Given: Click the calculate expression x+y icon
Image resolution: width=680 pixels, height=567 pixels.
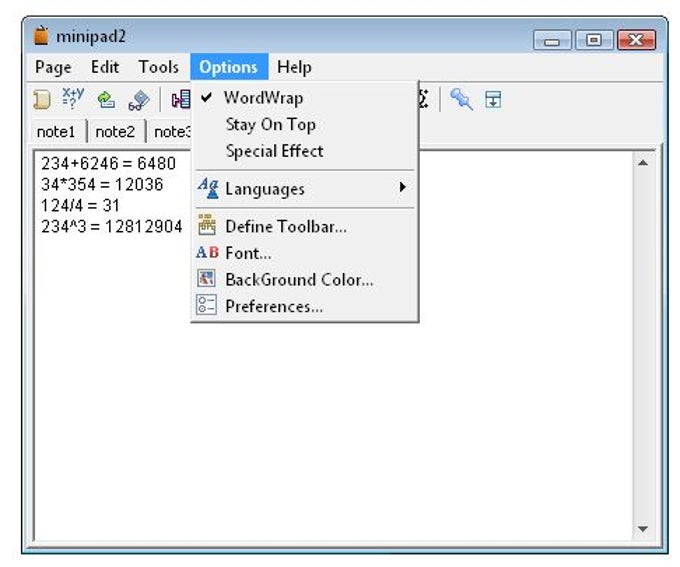Looking at the screenshot, I should coord(73,98).
